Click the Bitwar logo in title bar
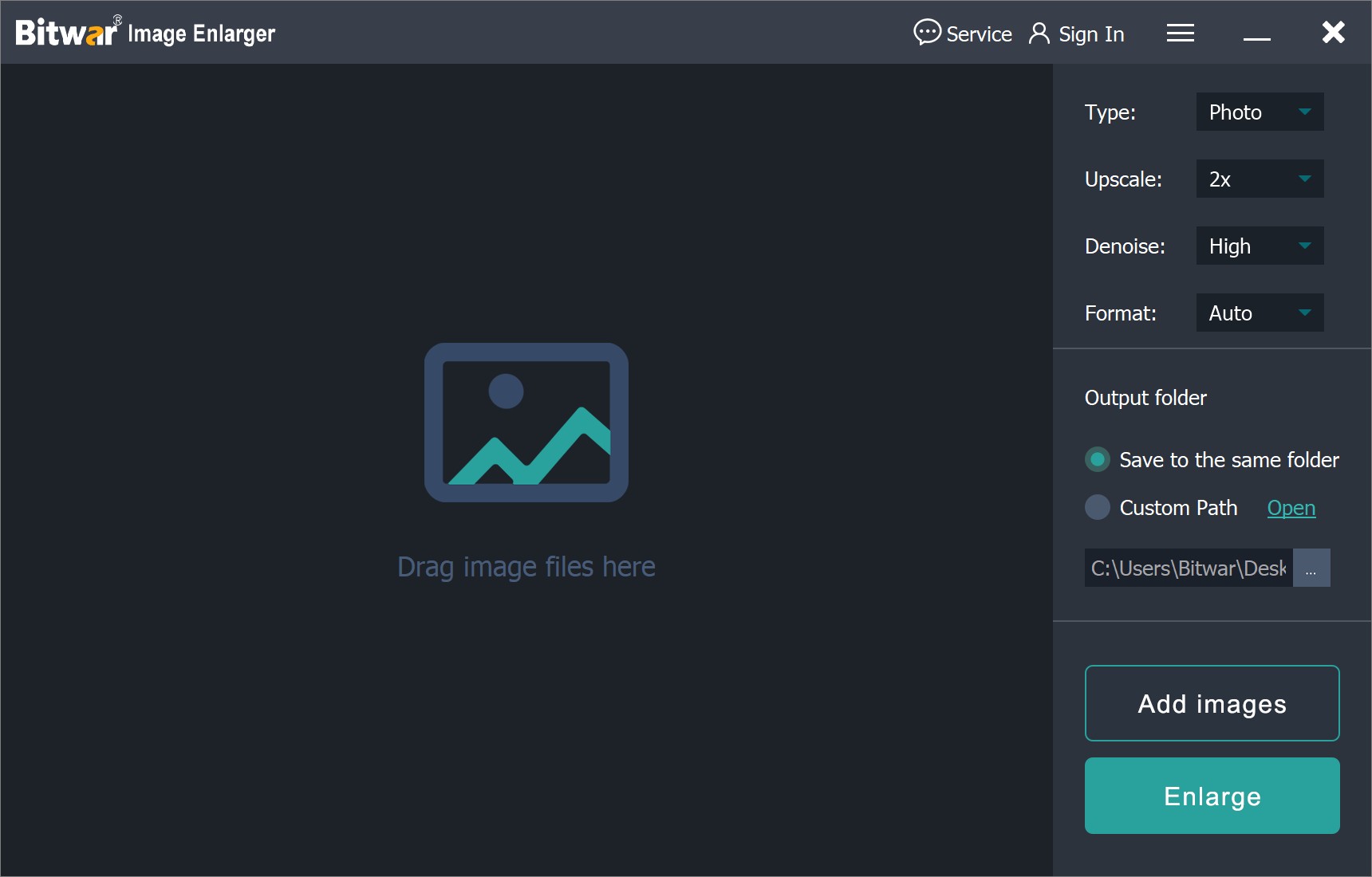Image resolution: width=1372 pixels, height=877 pixels. click(x=67, y=33)
